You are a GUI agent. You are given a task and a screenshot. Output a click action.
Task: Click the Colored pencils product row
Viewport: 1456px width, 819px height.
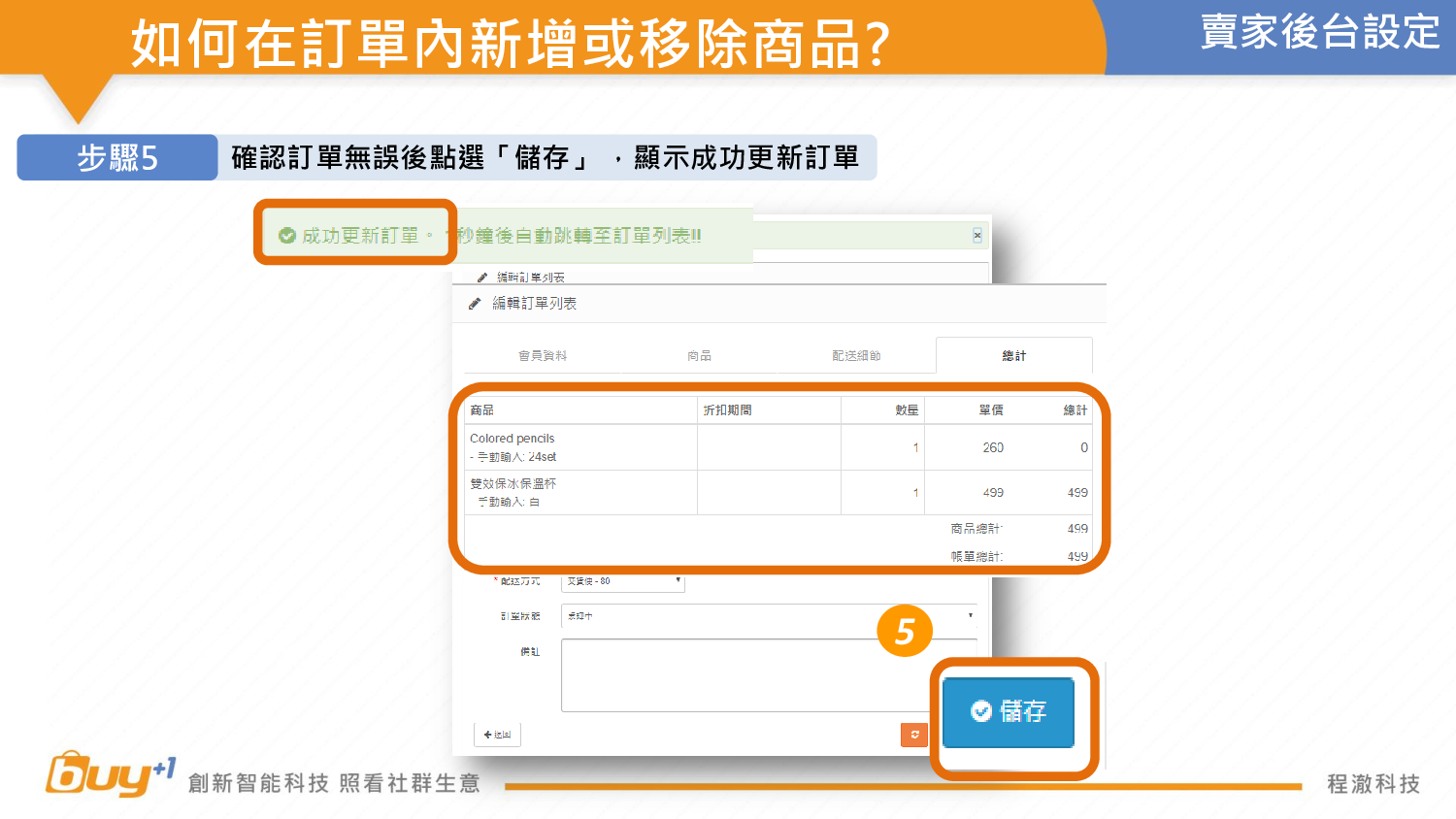(x=580, y=447)
